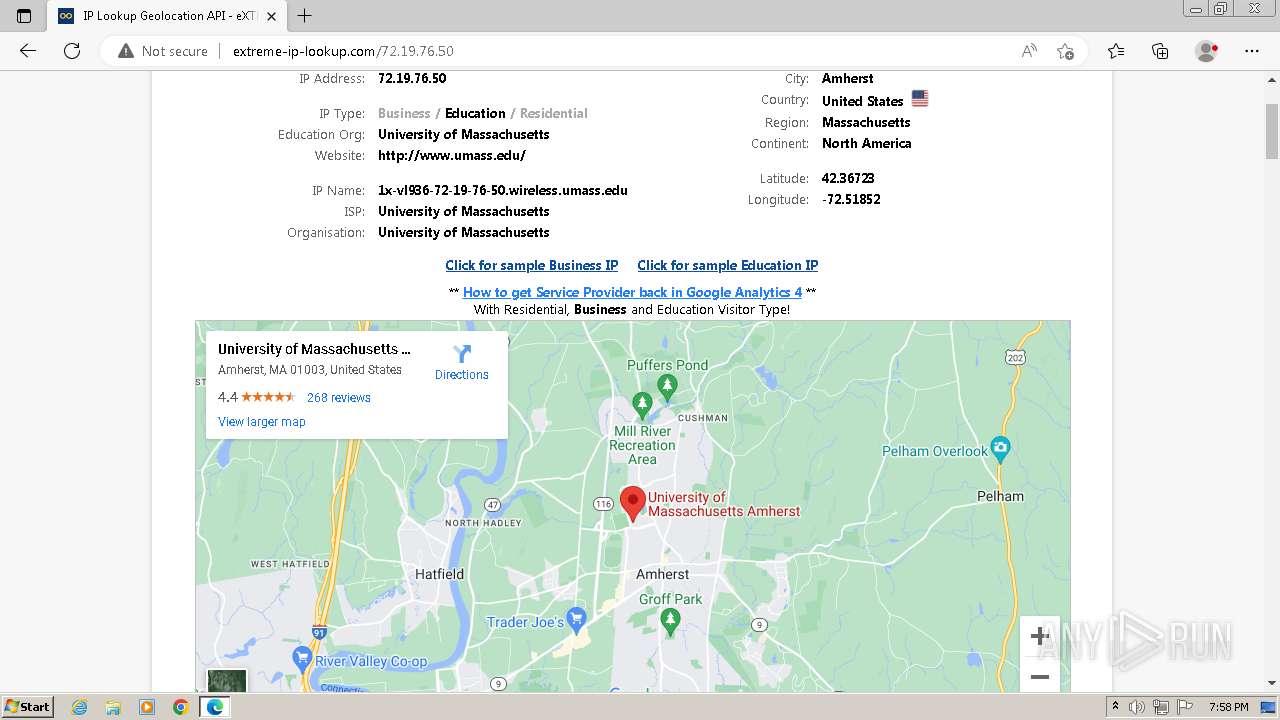View the Not secure site information
This screenshot has width=1280, height=720.
(163, 51)
